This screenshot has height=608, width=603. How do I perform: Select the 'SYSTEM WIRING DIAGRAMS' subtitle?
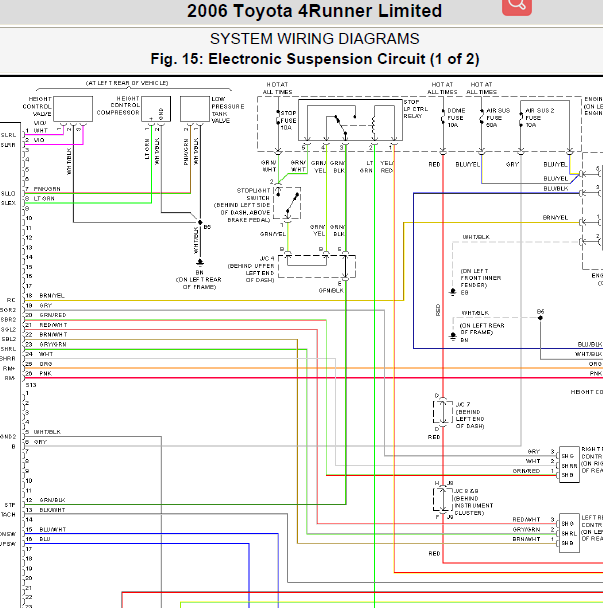pyautogui.click(x=314, y=39)
